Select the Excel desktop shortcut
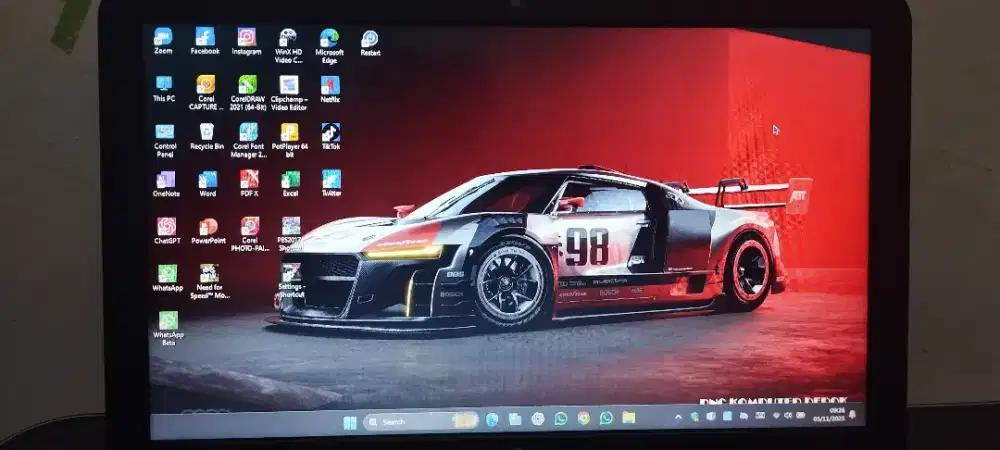 [290, 180]
